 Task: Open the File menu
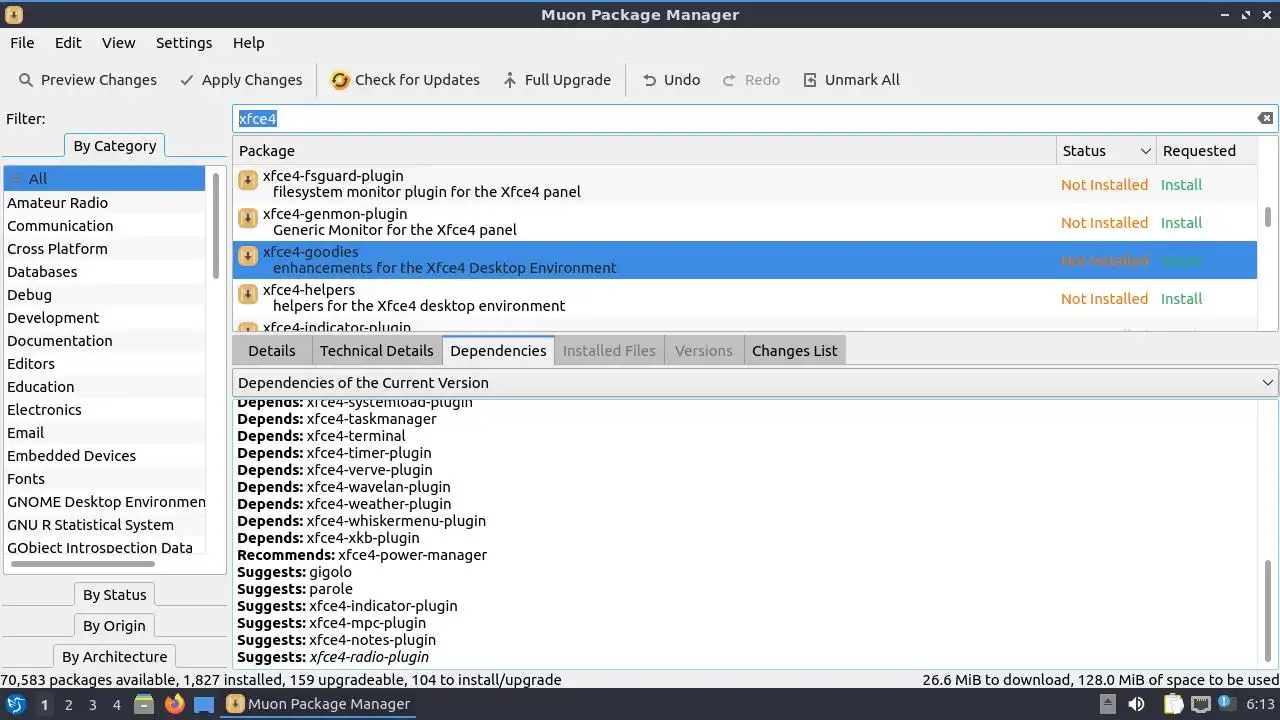pyautogui.click(x=22, y=43)
